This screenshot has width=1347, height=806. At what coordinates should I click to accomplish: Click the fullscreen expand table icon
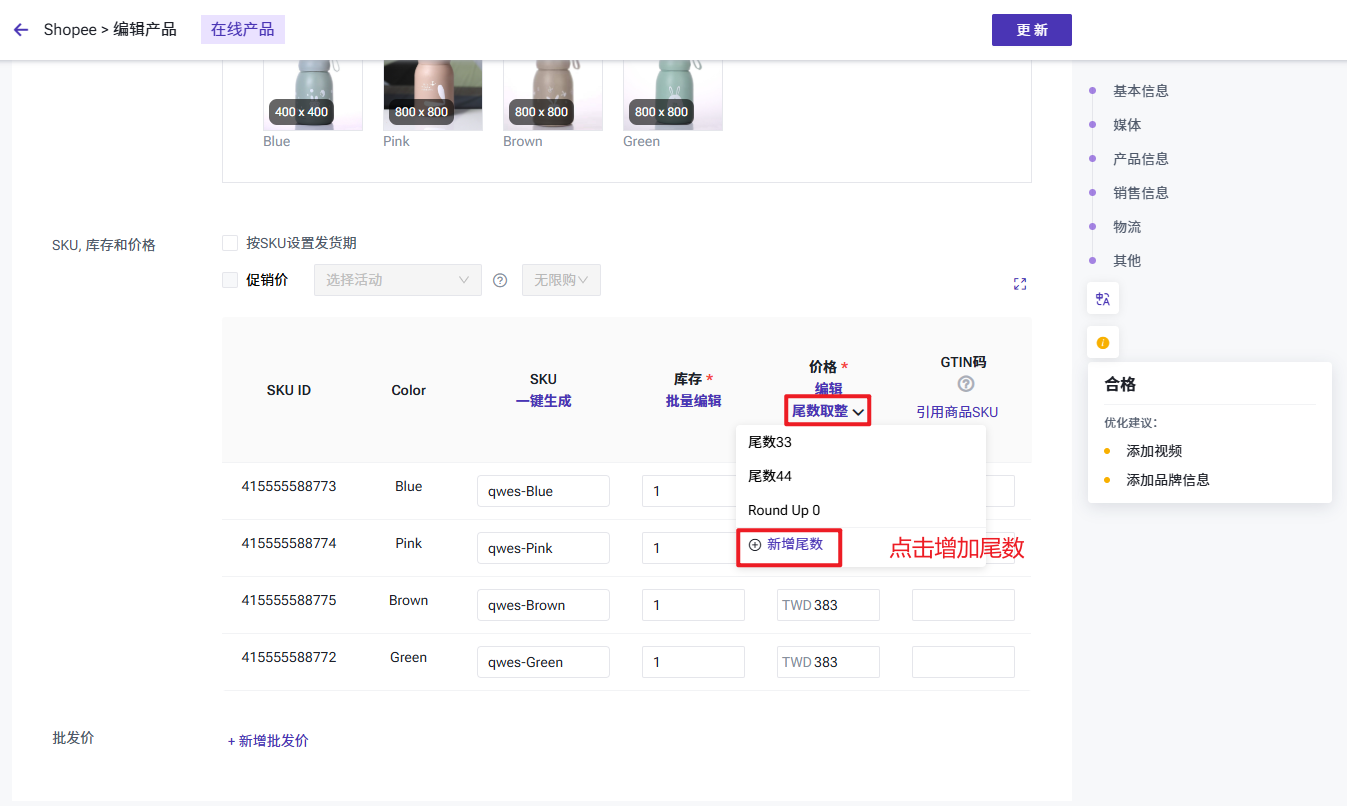point(1019,284)
